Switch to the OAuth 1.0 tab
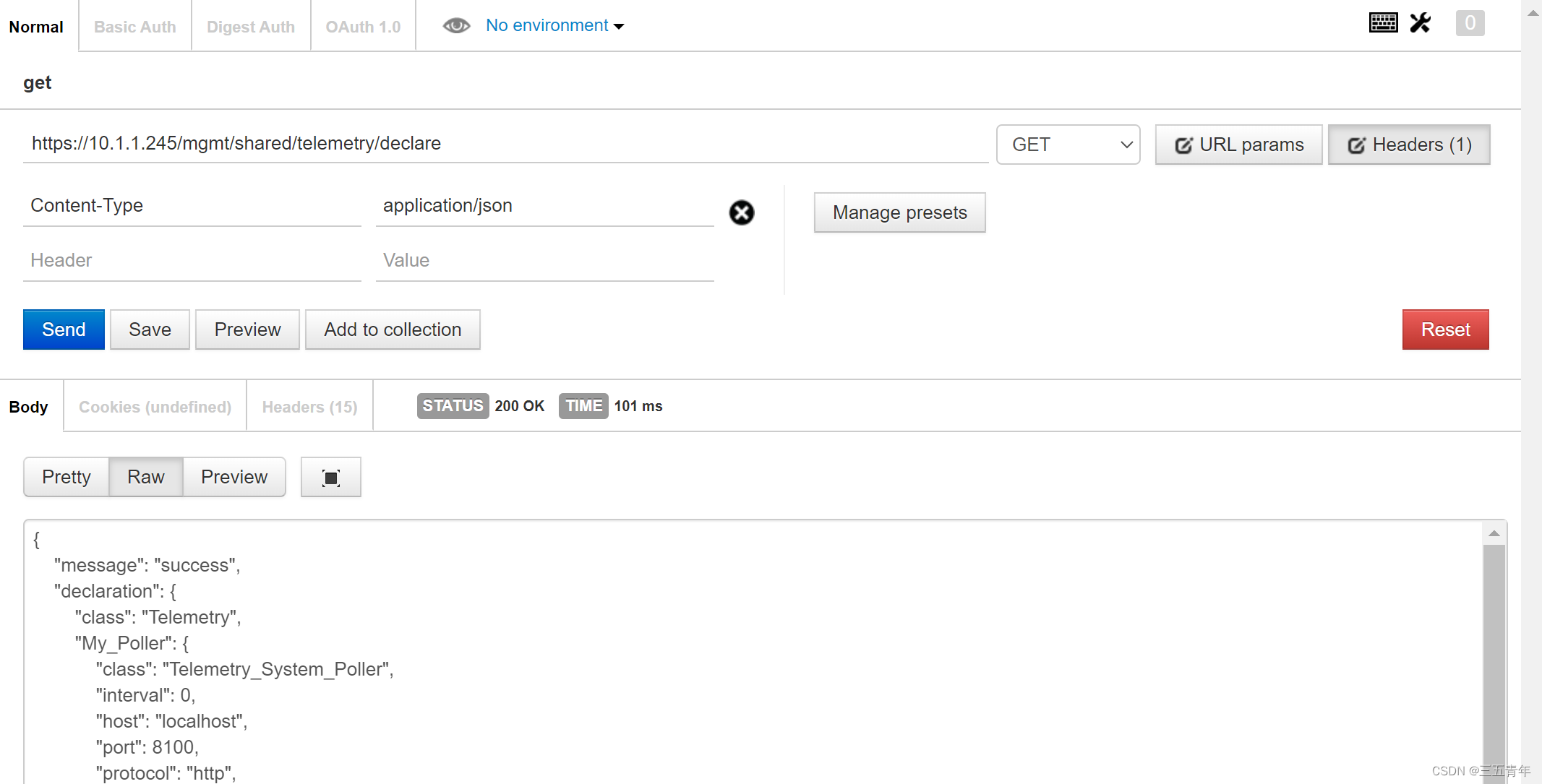The image size is (1542, 784). coord(362,26)
